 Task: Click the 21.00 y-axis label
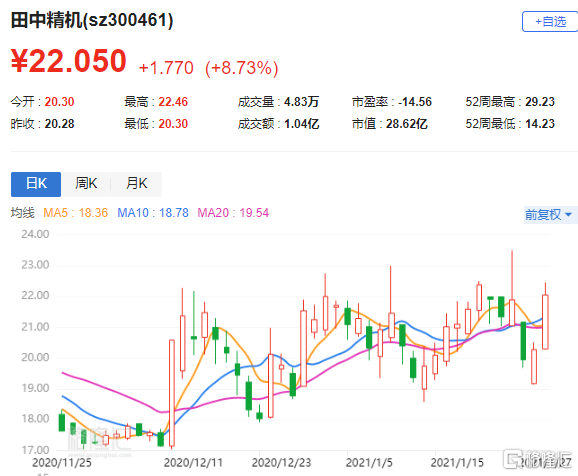click(x=35, y=327)
